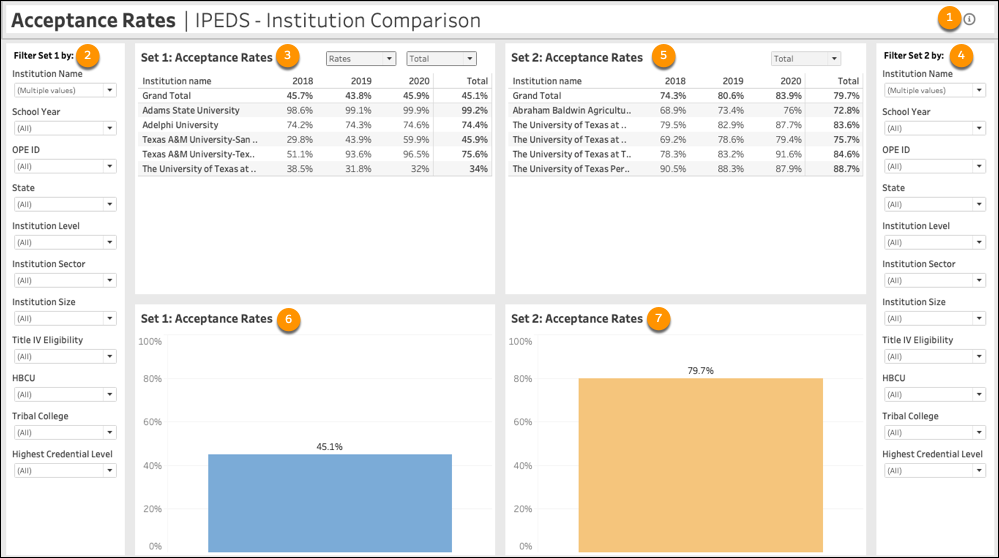Click the 29.8% value for Texas A&M-San
This screenshot has width=999, height=558.
pos(300,140)
